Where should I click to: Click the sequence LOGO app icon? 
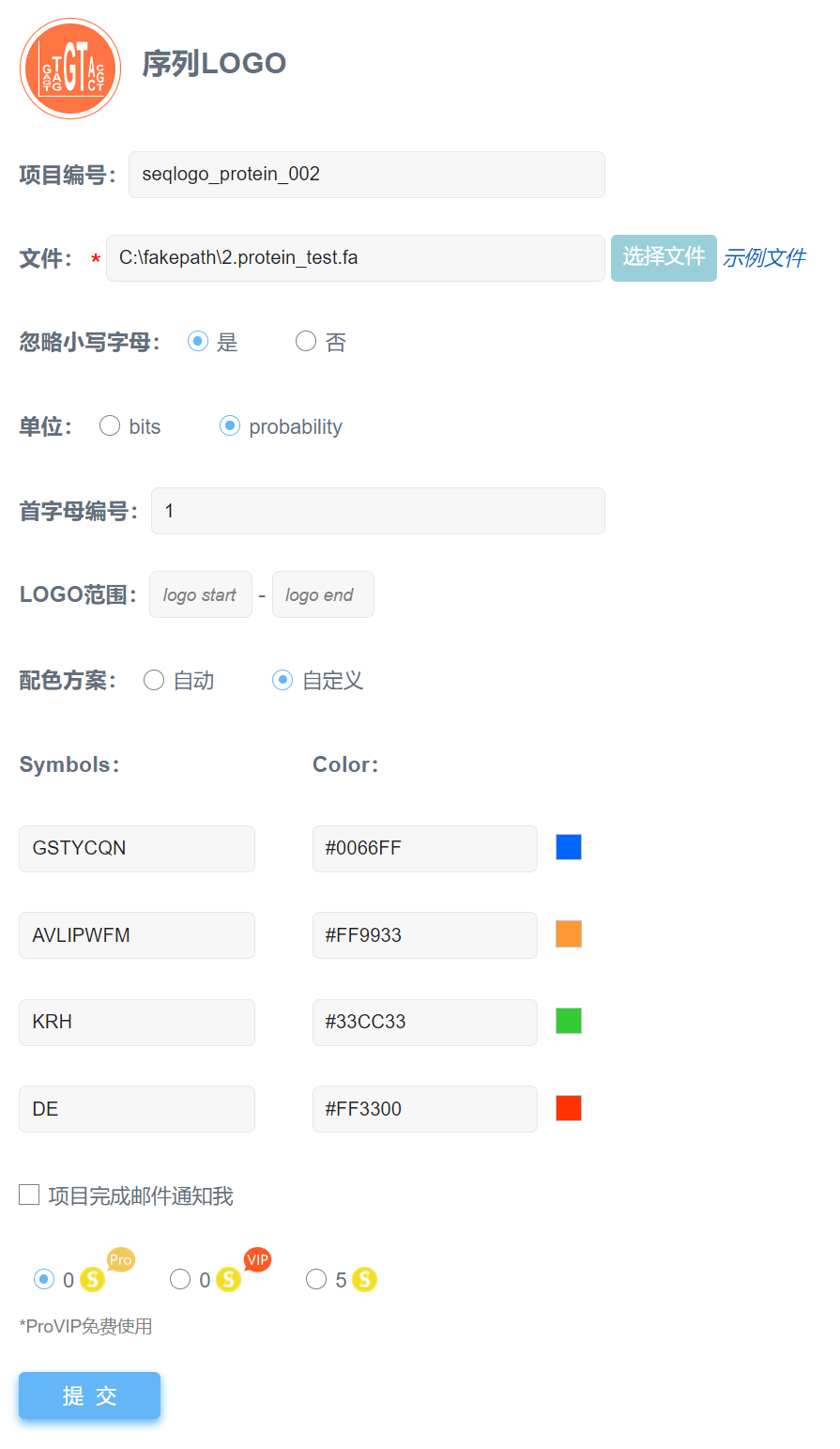click(70, 69)
